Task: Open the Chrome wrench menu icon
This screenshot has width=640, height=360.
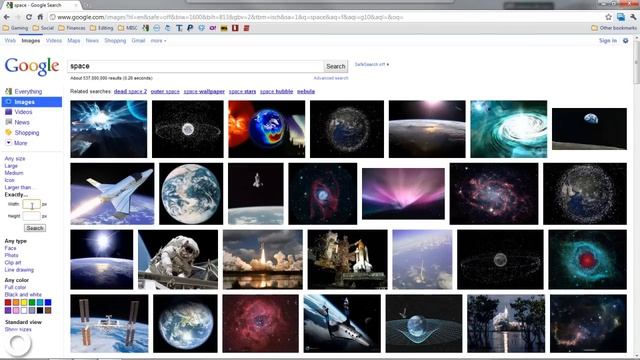Action: (x=633, y=17)
